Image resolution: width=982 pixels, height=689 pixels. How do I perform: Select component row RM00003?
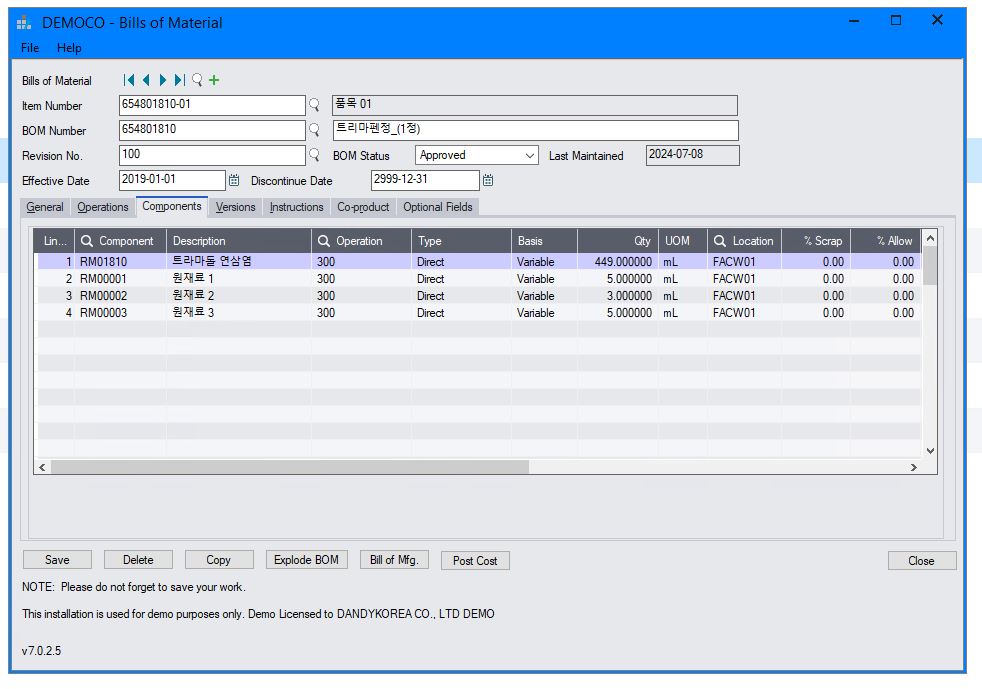pyautogui.click(x=479, y=313)
